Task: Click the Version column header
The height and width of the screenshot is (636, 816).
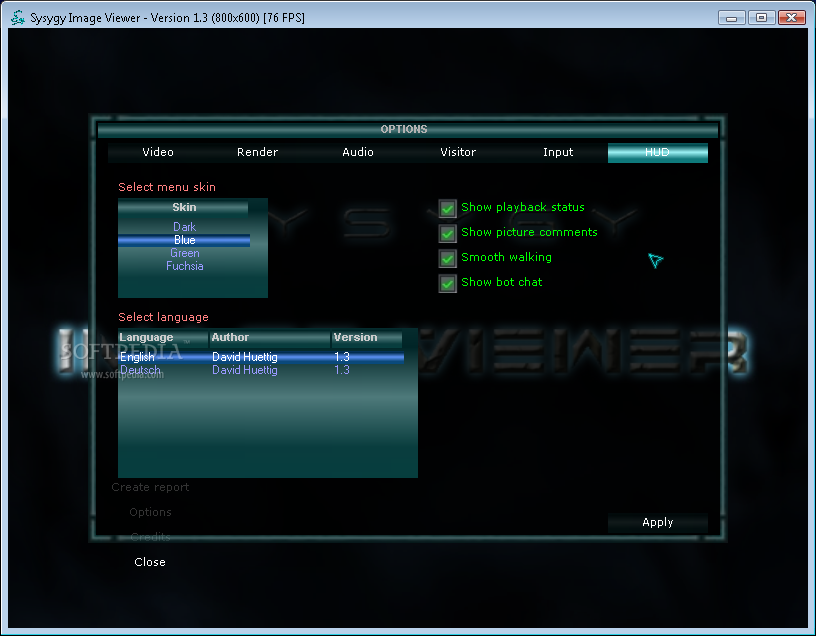Action: pos(367,338)
